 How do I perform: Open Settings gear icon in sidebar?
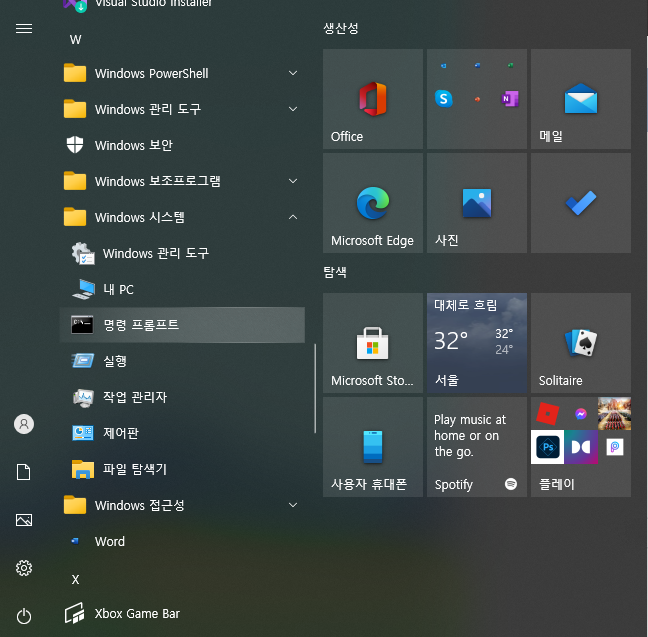(24, 568)
